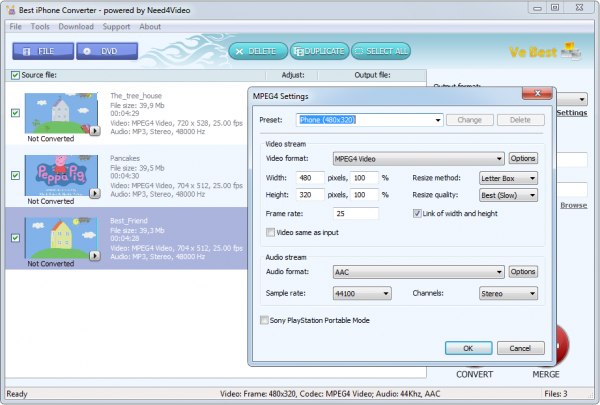Screen dimensions: 600x405
Task: Open the Tools menu
Action: click(40, 27)
